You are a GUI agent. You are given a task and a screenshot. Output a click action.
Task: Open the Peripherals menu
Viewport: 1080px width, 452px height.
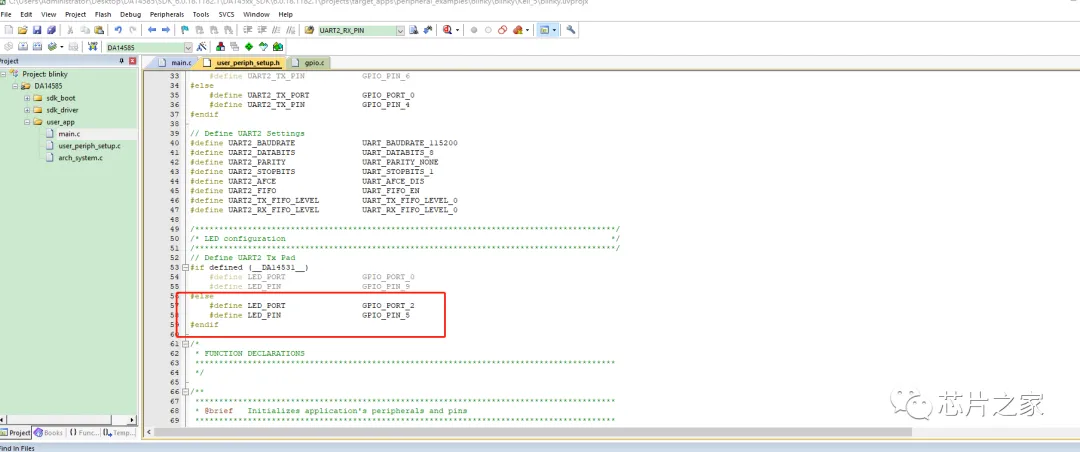coord(169,15)
